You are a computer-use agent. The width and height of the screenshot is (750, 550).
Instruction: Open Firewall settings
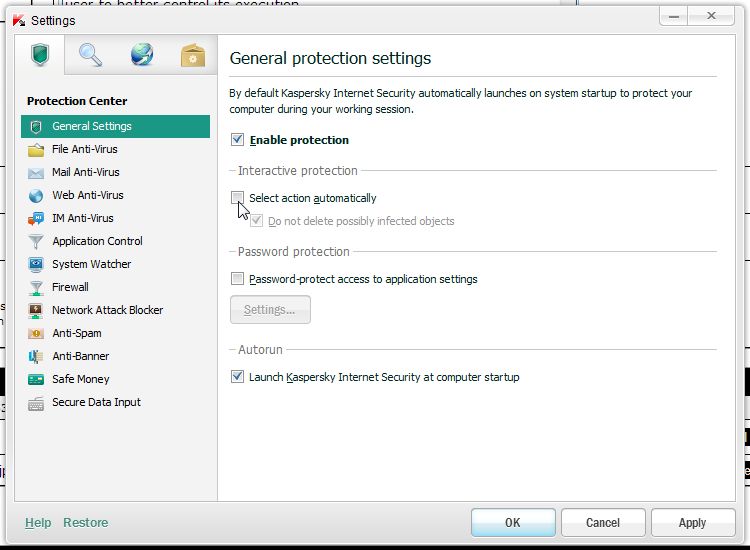point(115,287)
